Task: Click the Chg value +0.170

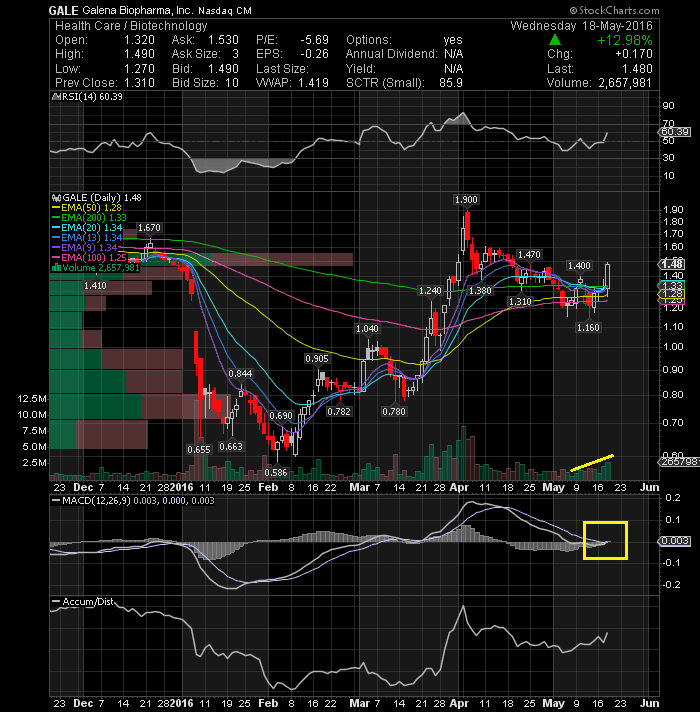Action: (634, 54)
